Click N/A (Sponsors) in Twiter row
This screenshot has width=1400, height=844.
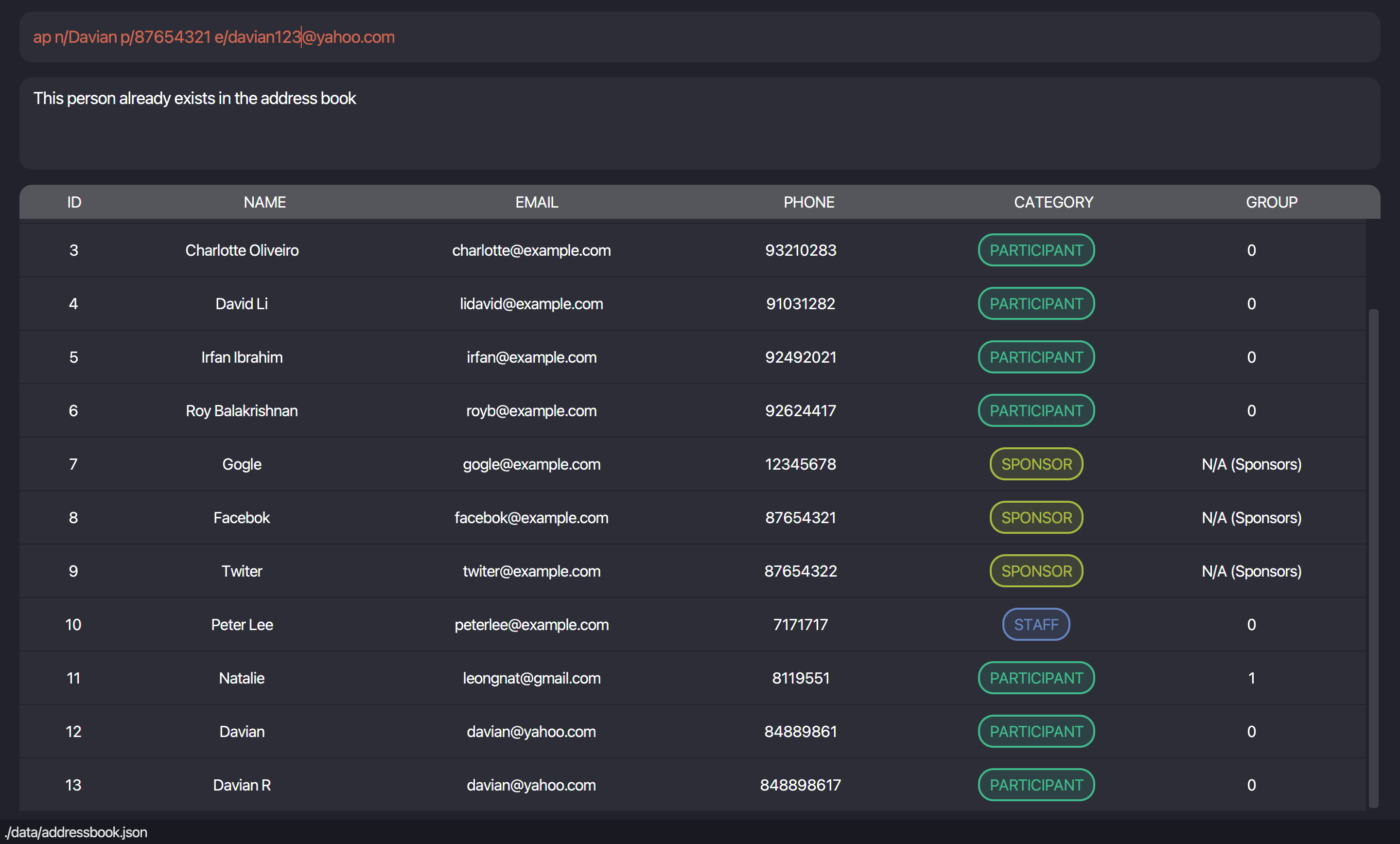coord(1251,571)
